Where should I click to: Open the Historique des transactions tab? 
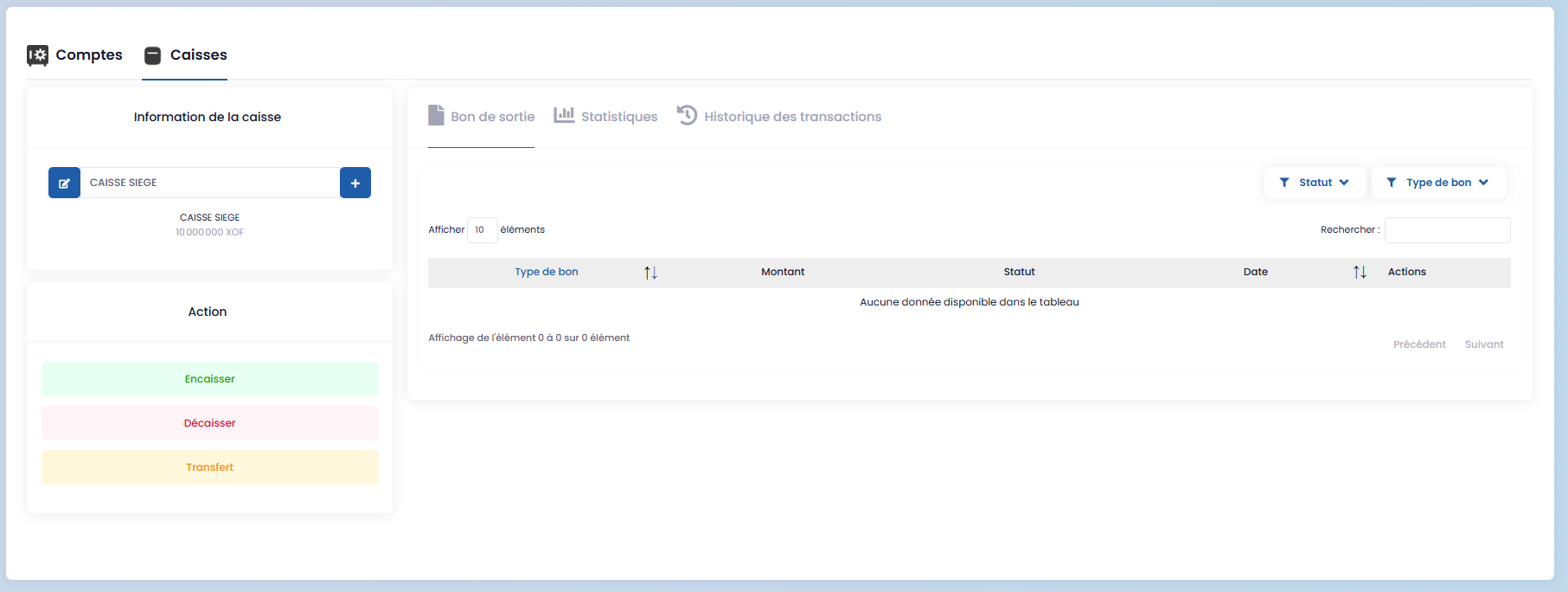(791, 117)
